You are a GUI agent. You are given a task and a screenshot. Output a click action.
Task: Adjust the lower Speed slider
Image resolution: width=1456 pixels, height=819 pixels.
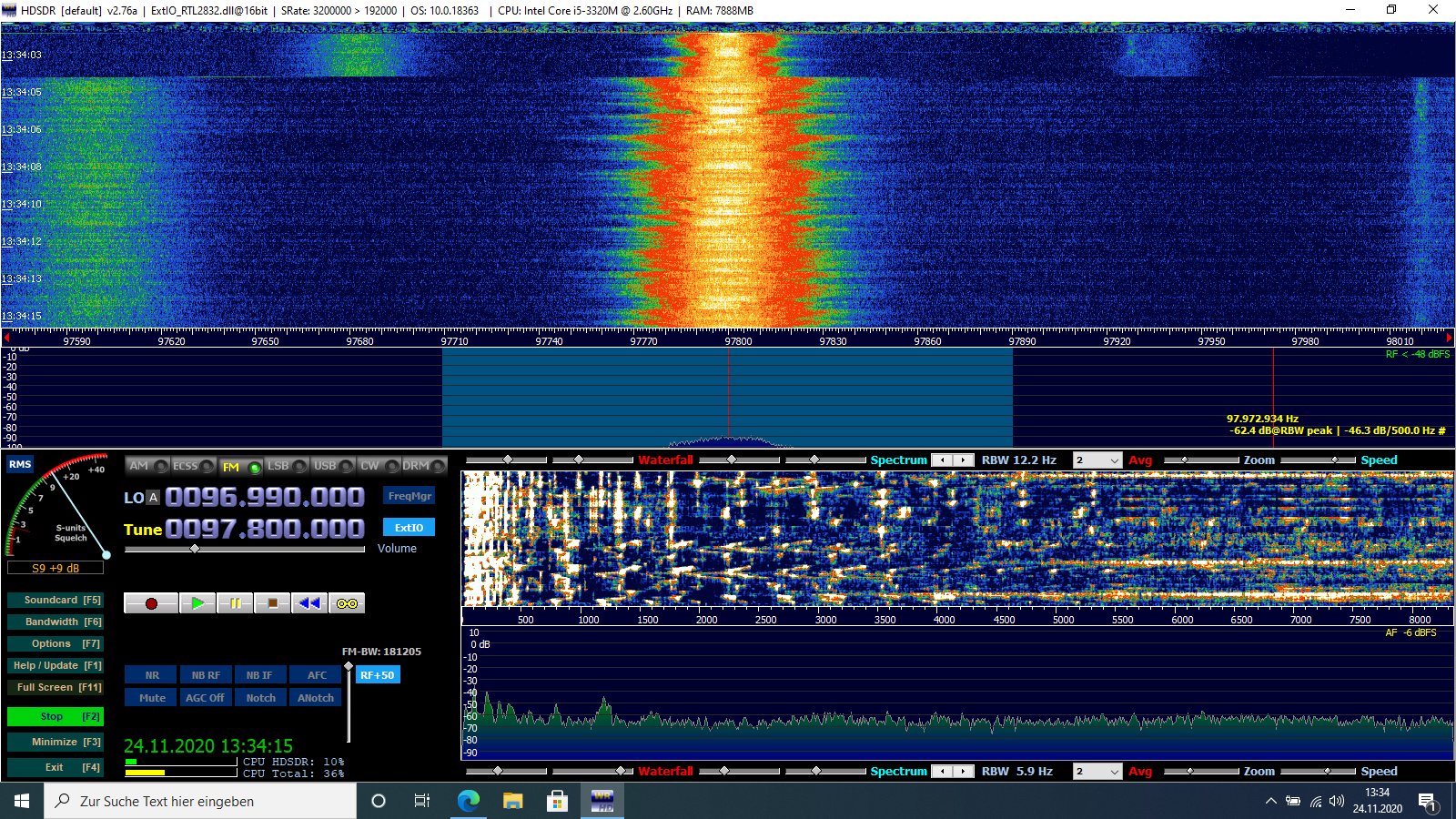click(x=1318, y=772)
